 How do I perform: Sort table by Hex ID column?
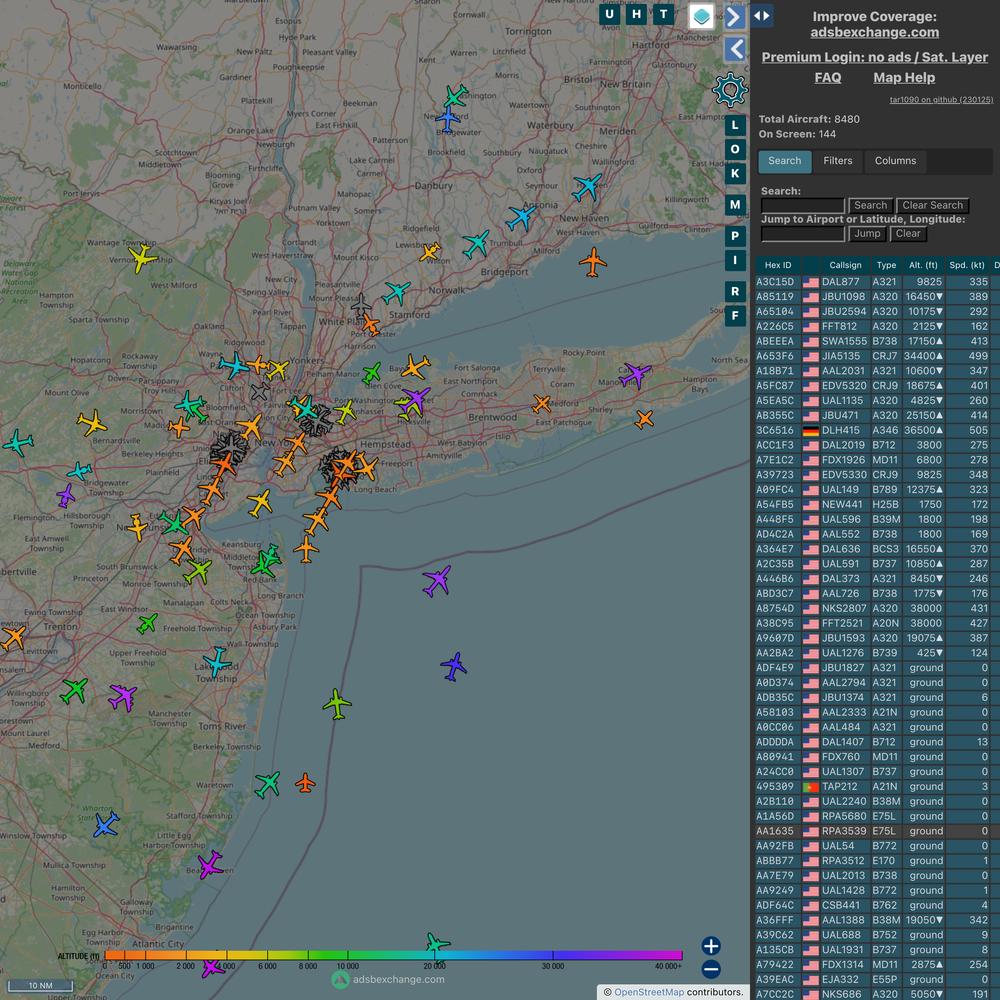tap(777, 265)
